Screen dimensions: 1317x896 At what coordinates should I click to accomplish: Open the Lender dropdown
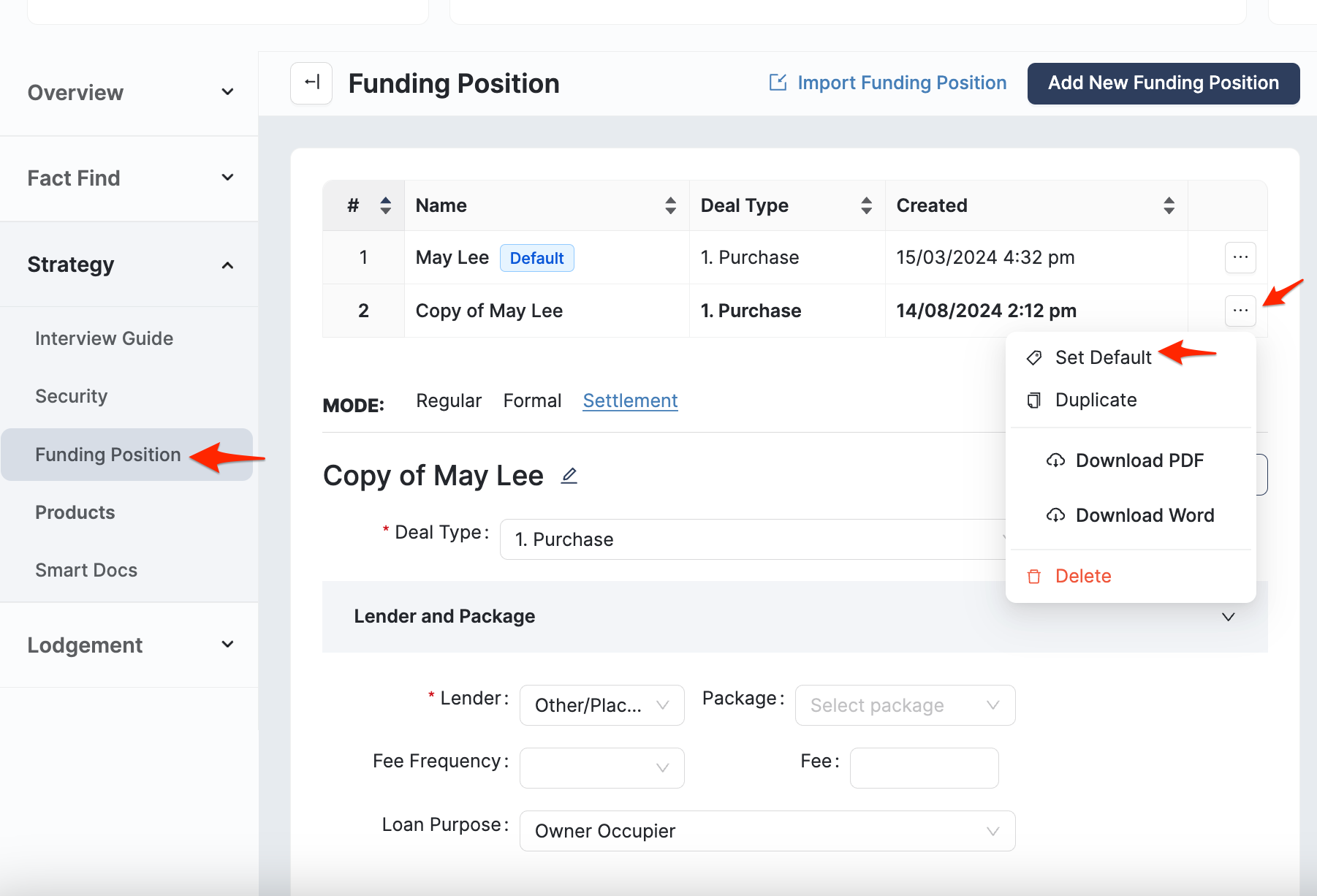pyautogui.click(x=601, y=705)
